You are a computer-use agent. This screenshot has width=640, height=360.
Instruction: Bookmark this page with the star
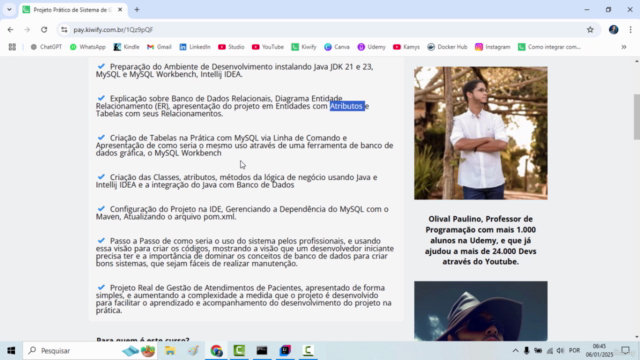(590, 29)
